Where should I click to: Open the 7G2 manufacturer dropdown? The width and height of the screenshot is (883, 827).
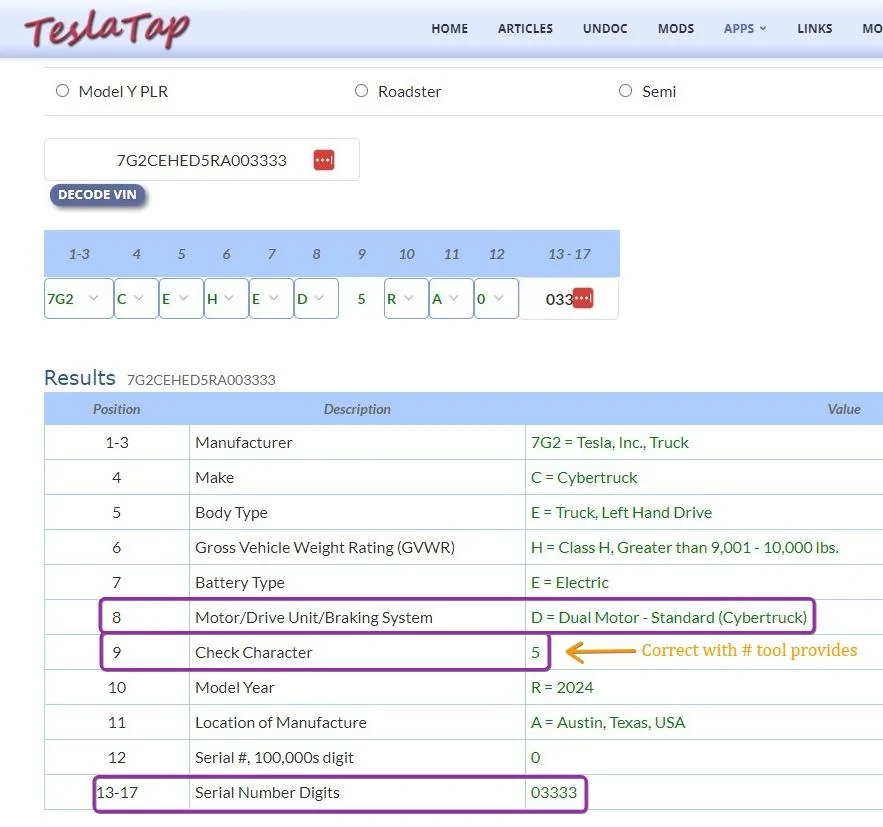click(x=78, y=298)
